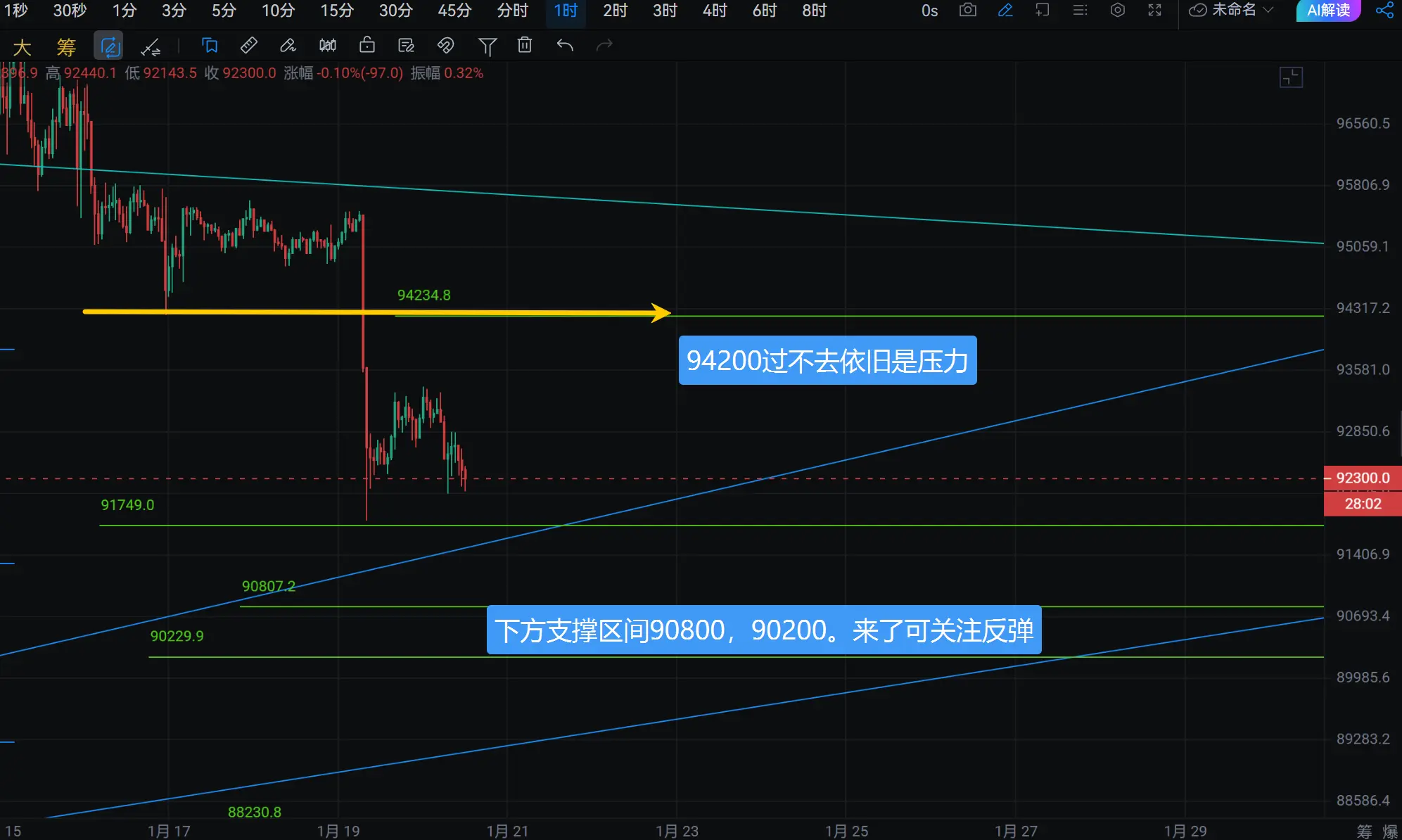Collapse the chart pane corner button

pos(1291,77)
